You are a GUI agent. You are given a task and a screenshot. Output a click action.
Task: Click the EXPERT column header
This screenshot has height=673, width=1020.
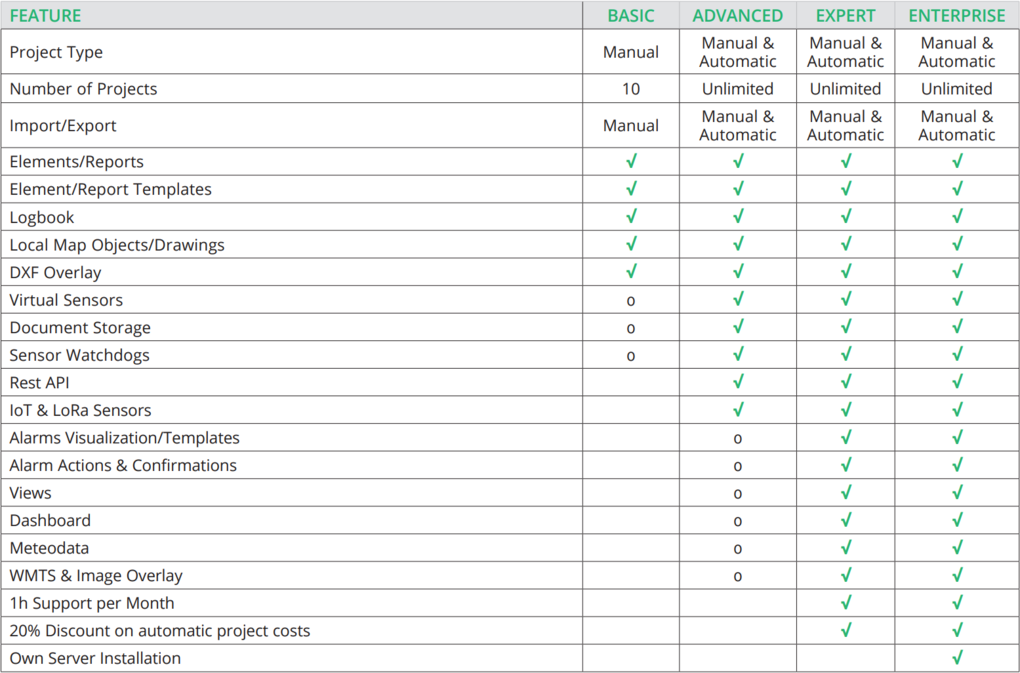(x=845, y=16)
